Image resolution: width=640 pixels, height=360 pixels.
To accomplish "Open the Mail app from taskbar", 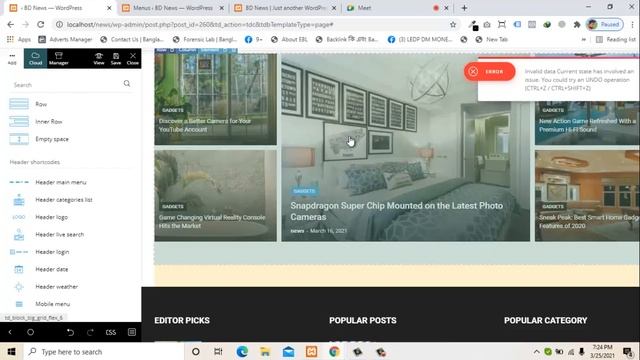I will 288,351.
